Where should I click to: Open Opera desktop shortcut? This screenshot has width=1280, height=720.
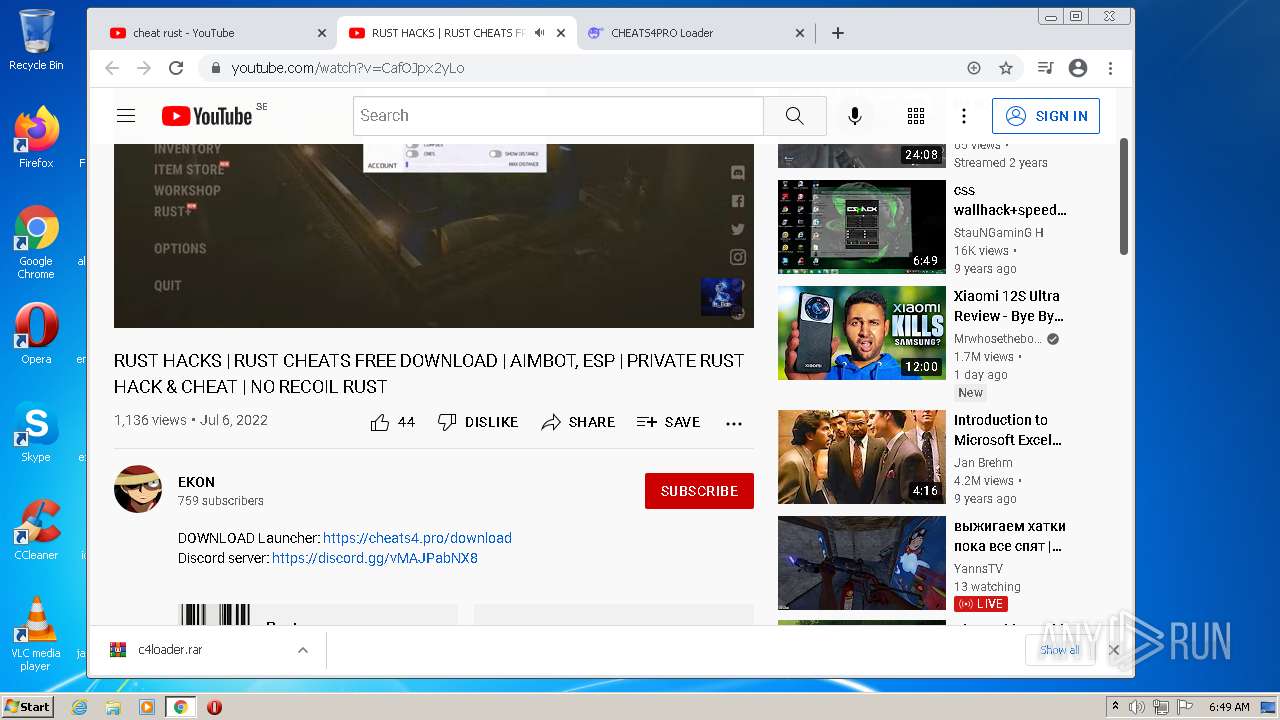tap(36, 334)
